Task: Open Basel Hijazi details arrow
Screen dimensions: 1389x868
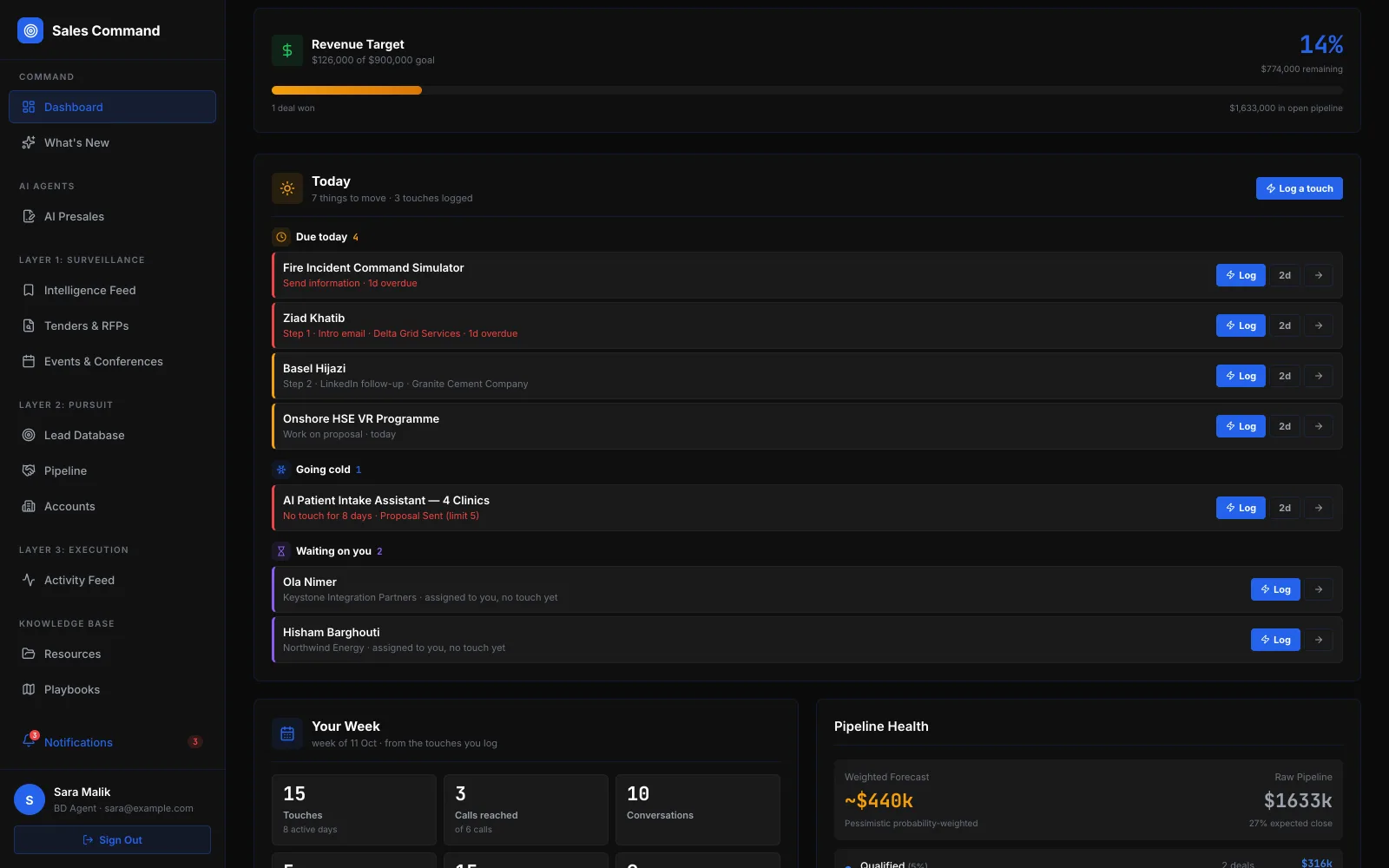Action: pos(1319,376)
